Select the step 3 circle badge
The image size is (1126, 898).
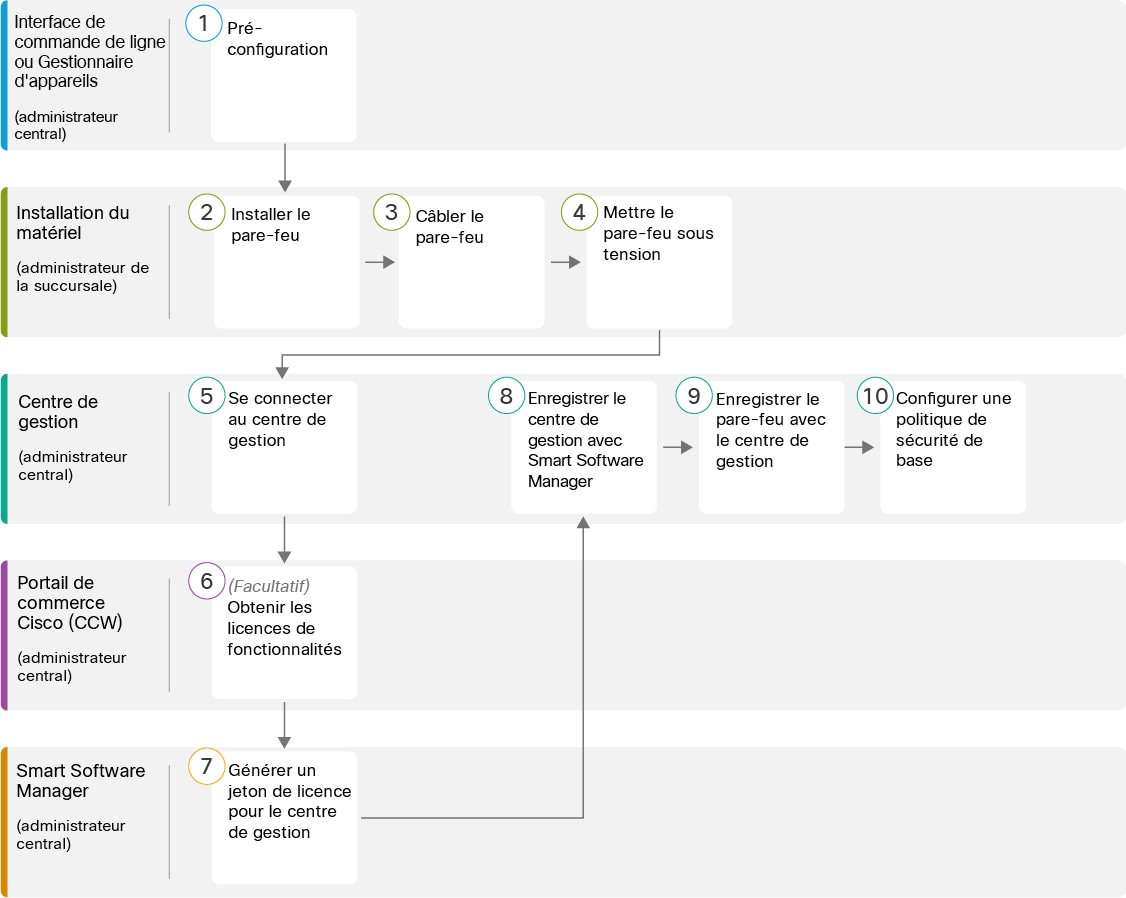[391, 212]
